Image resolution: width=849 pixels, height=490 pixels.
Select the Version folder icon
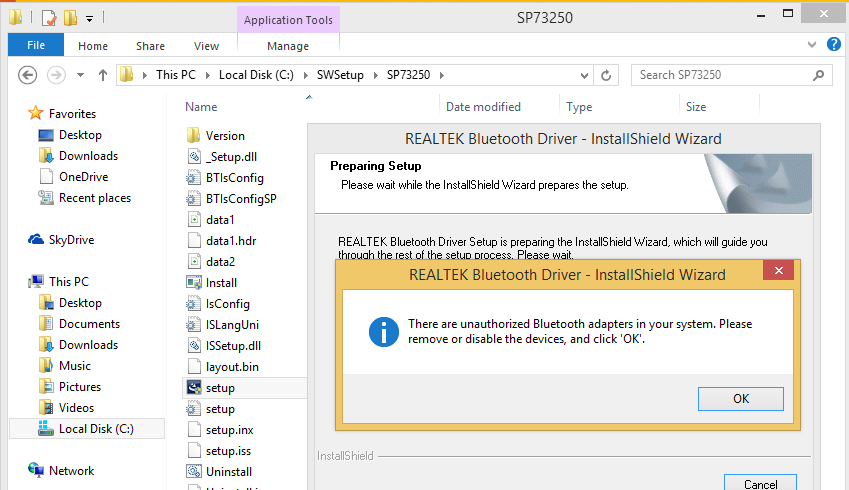click(193, 135)
